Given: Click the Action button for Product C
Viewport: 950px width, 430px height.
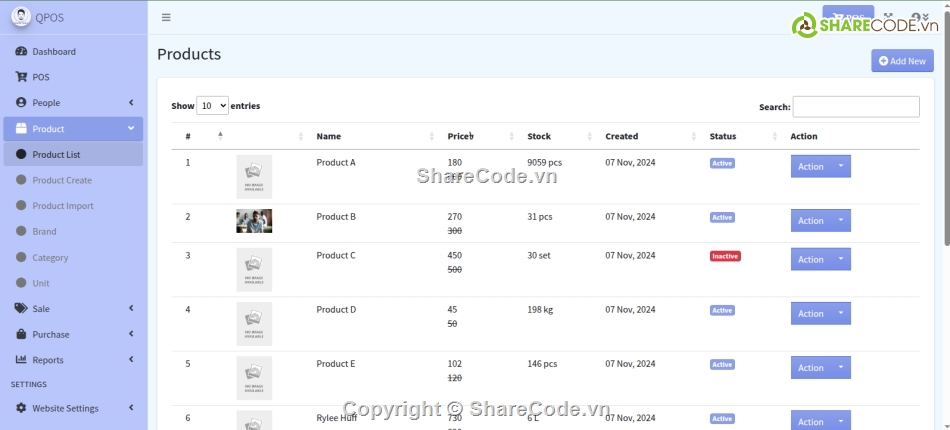Looking at the screenshot, I should [x=811, y=259].
